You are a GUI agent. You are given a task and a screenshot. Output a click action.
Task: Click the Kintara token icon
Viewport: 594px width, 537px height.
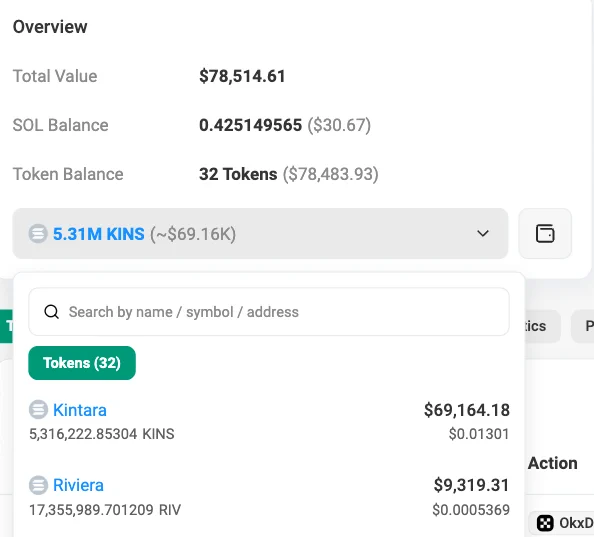point(38,409)
